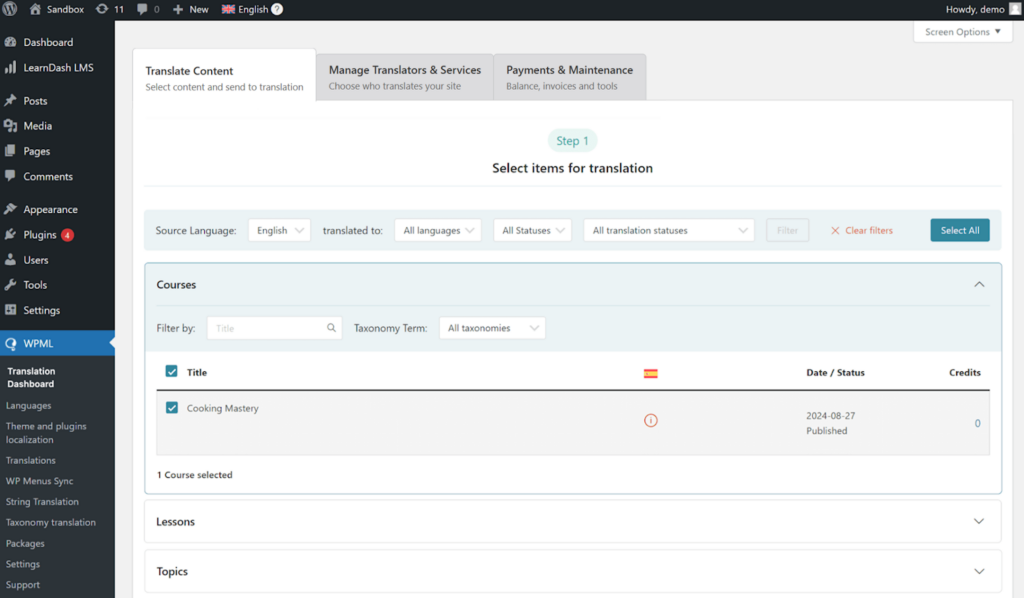Switch to Manage Translators & Services tab
The width and height of the screenshot is (1024, 598).
(405, 77)
